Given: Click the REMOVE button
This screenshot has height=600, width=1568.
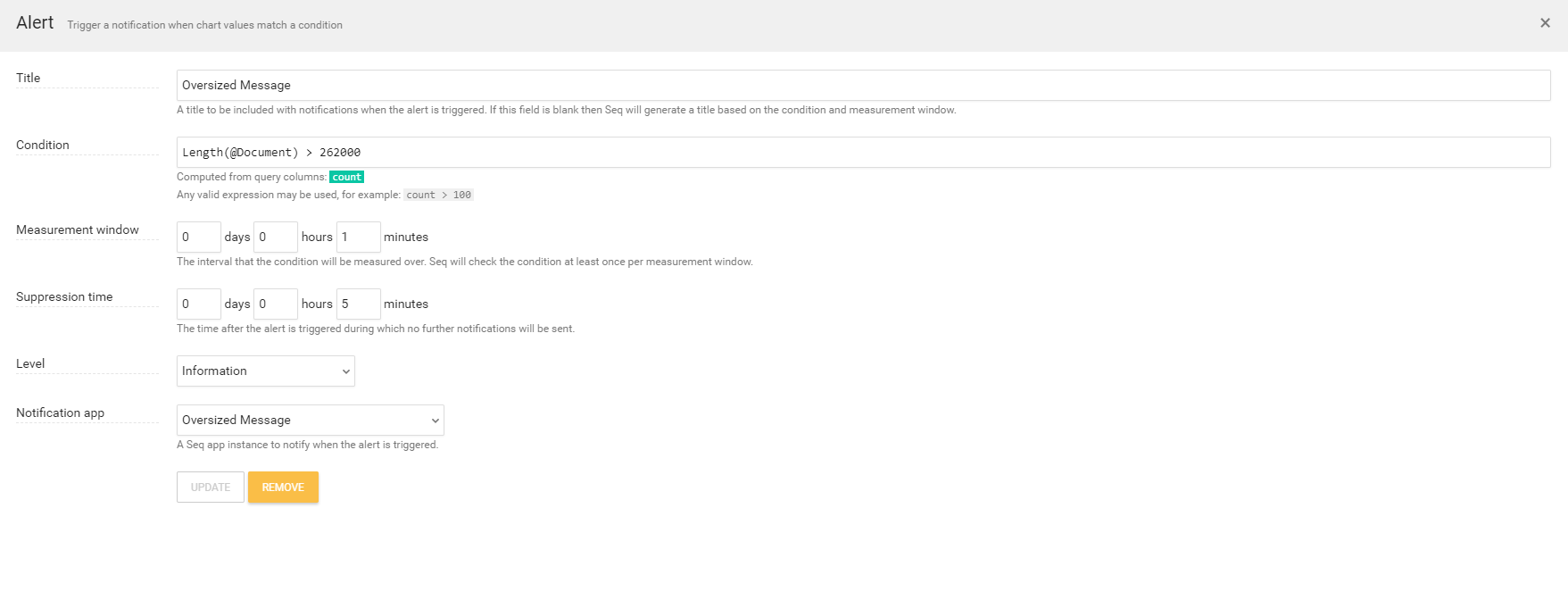Looking at the screenshot, I should coord(283,487).
